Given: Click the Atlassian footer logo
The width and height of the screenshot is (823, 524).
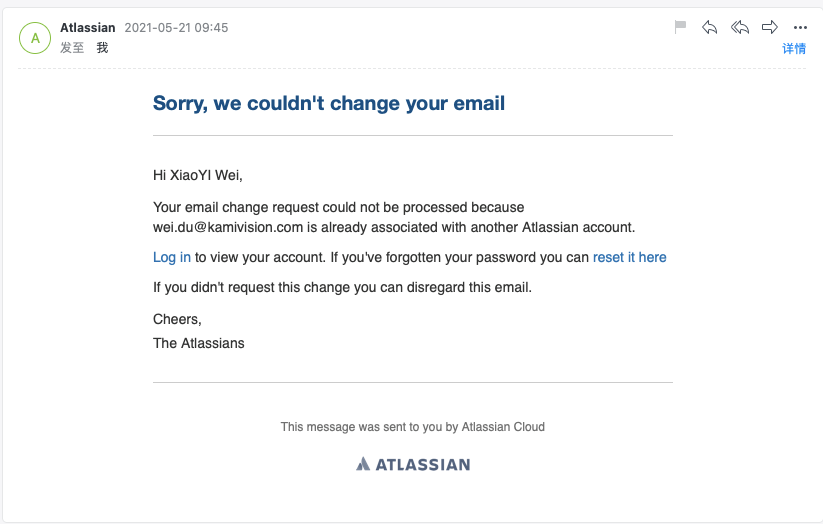Looking at the screenshot, I should click(413, 464).
